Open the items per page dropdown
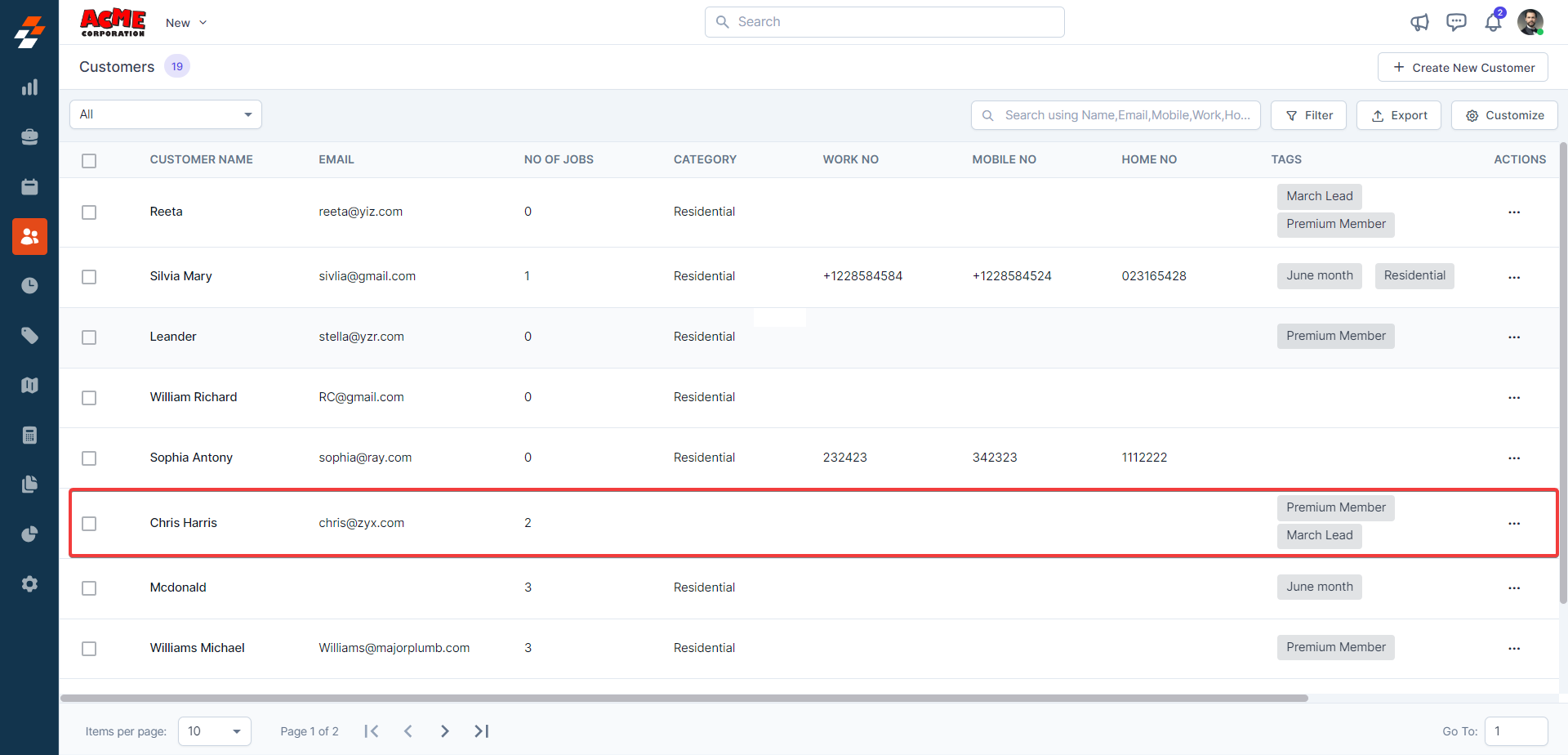Screen dimensions: 1568x755 [214, 731]
